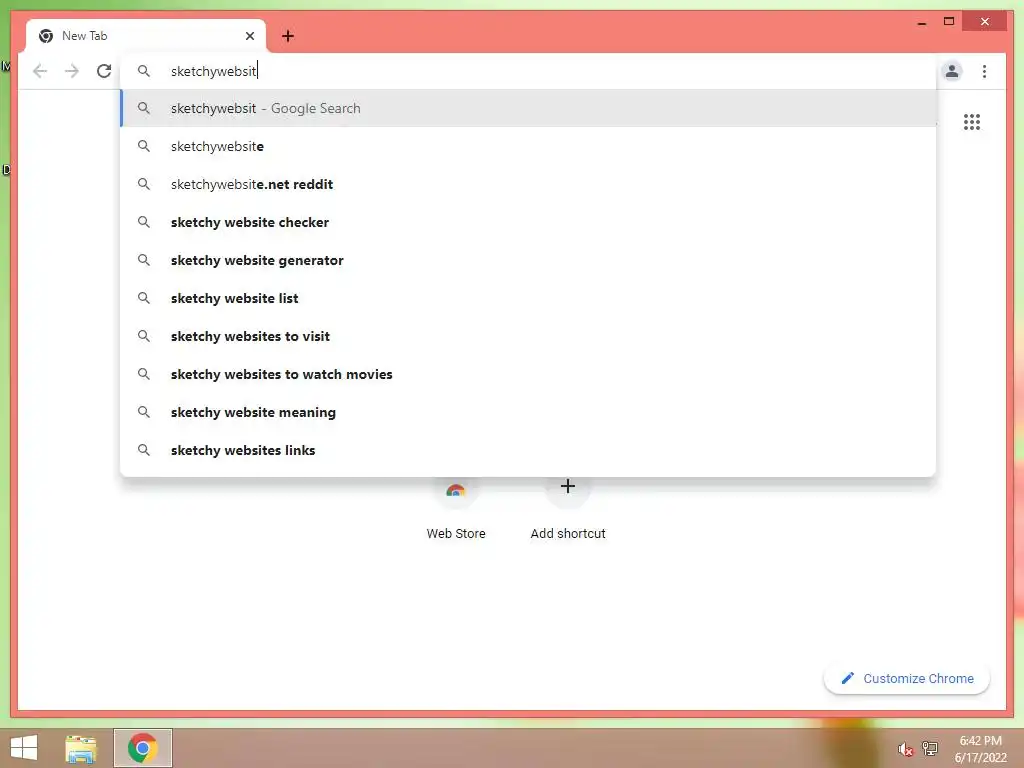Click the search icon in the address bar
Image resolution: width=1024 pixels, height=768 pixels.
pos(144,71)
